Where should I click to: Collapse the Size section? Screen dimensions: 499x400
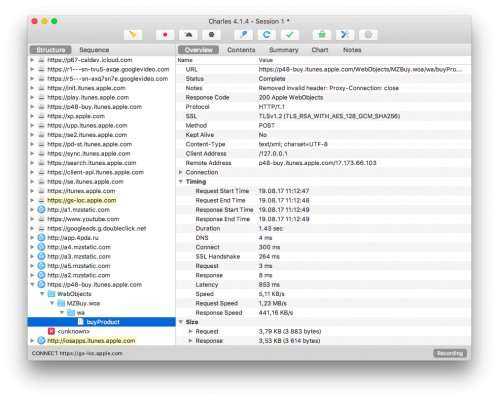click(x=181, y=322)
